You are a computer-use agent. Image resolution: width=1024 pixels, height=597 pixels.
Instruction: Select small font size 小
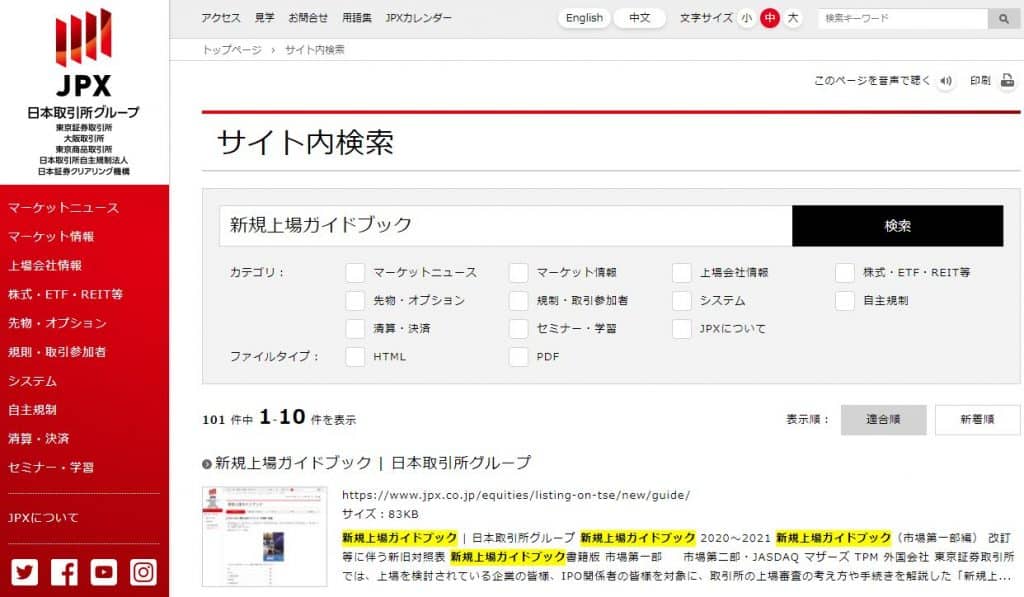tap(746, 18)
